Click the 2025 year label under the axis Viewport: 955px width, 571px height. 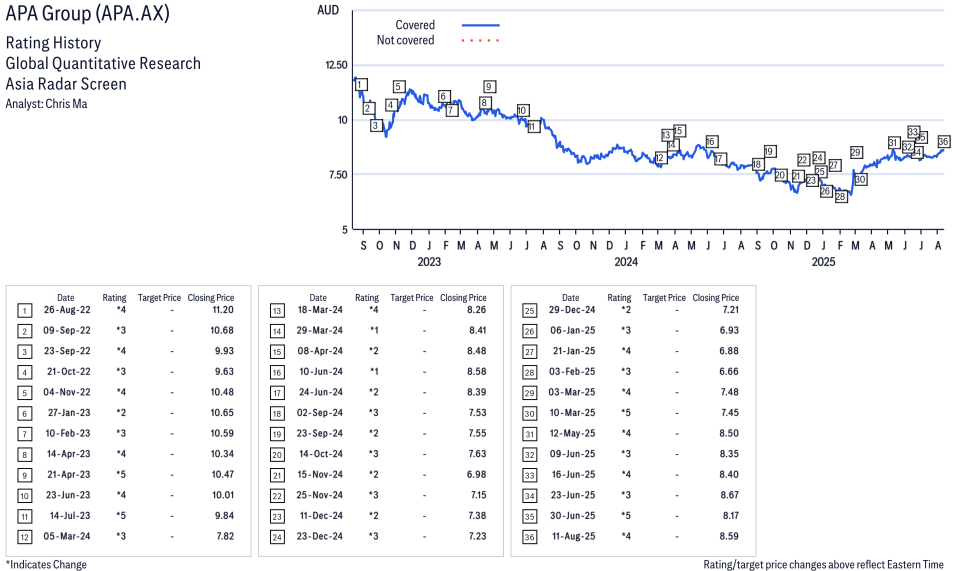tap(823, 262)
